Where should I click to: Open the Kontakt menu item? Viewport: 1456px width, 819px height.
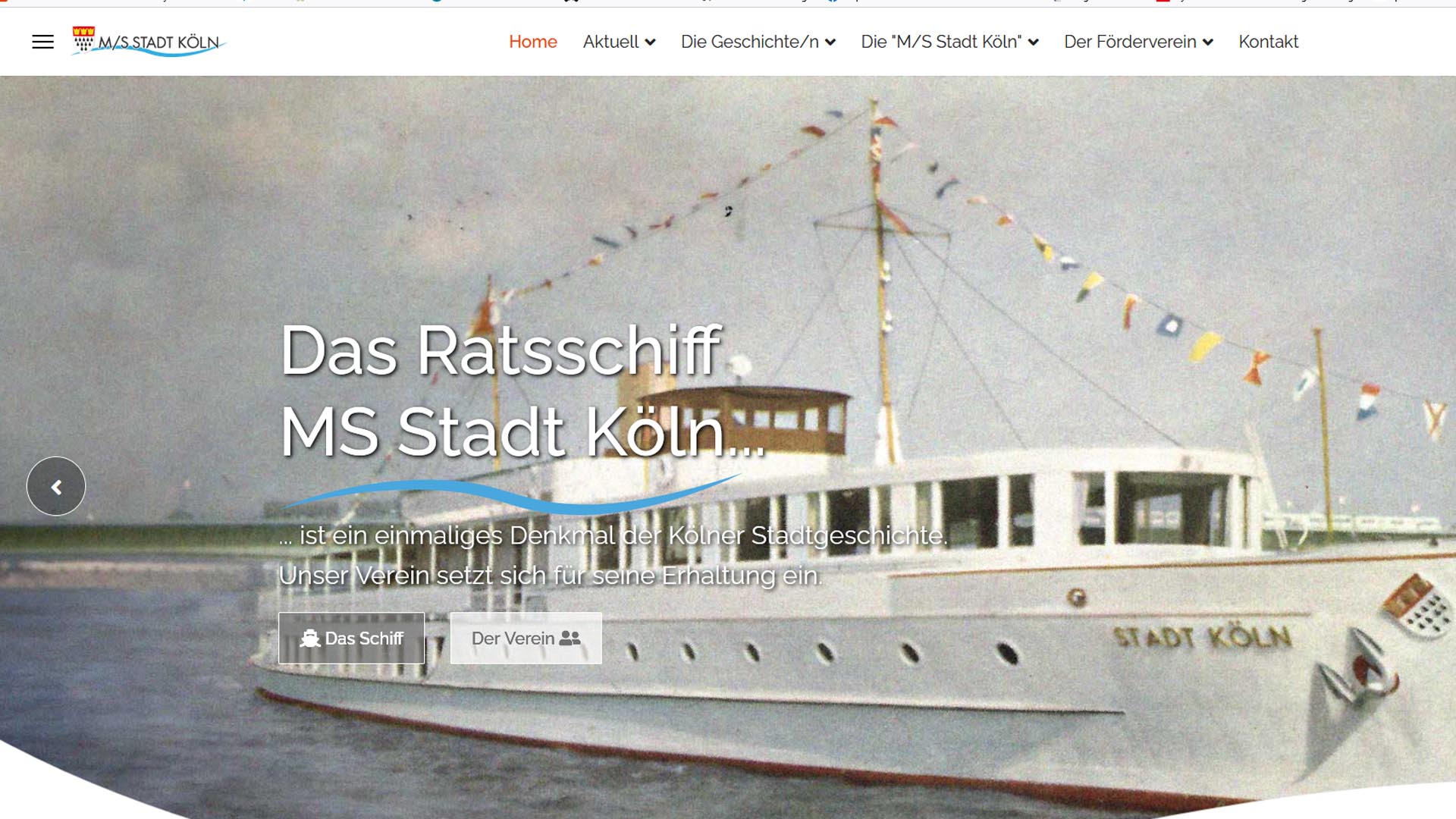pos(1269,42)
